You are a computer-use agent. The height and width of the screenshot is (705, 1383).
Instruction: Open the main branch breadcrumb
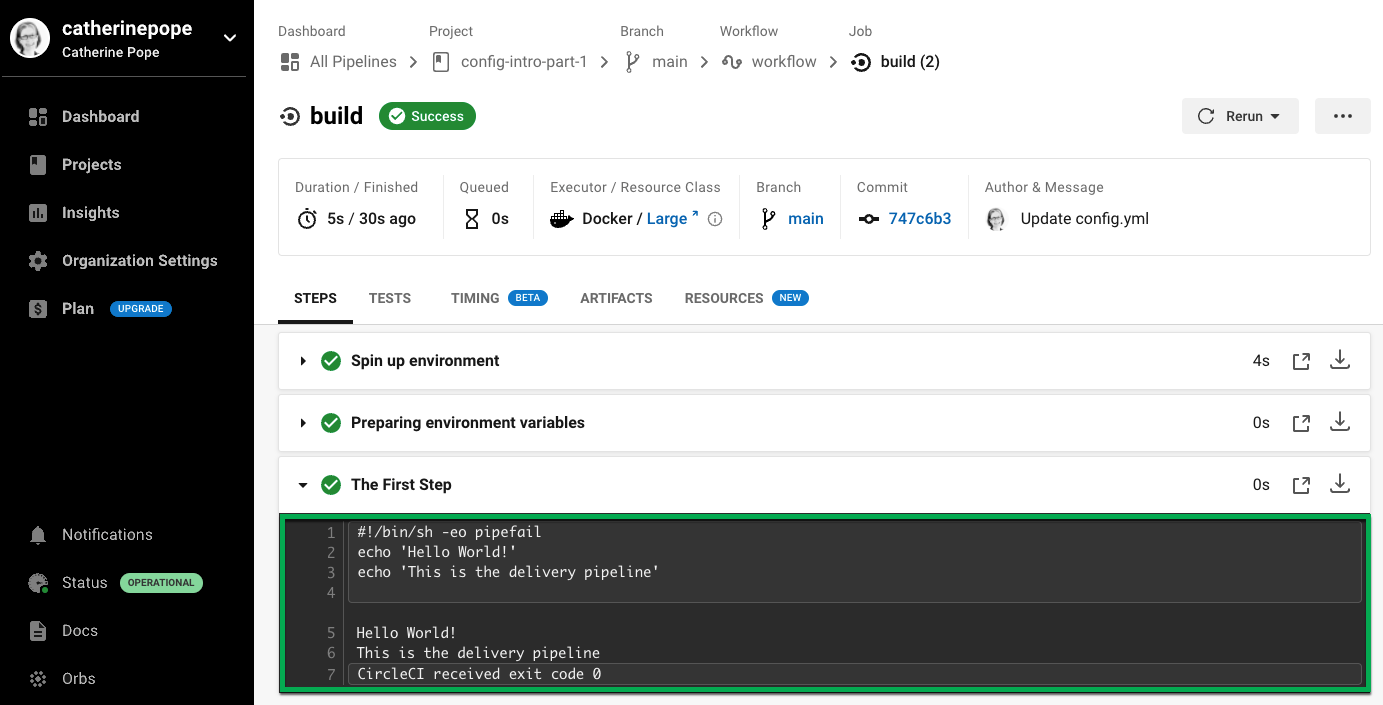point(670,62)
